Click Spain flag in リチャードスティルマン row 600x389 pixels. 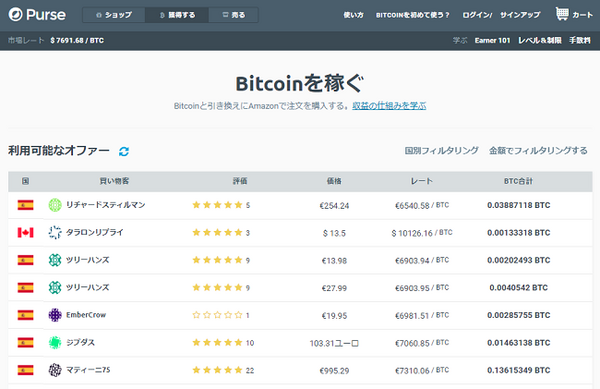25,205
